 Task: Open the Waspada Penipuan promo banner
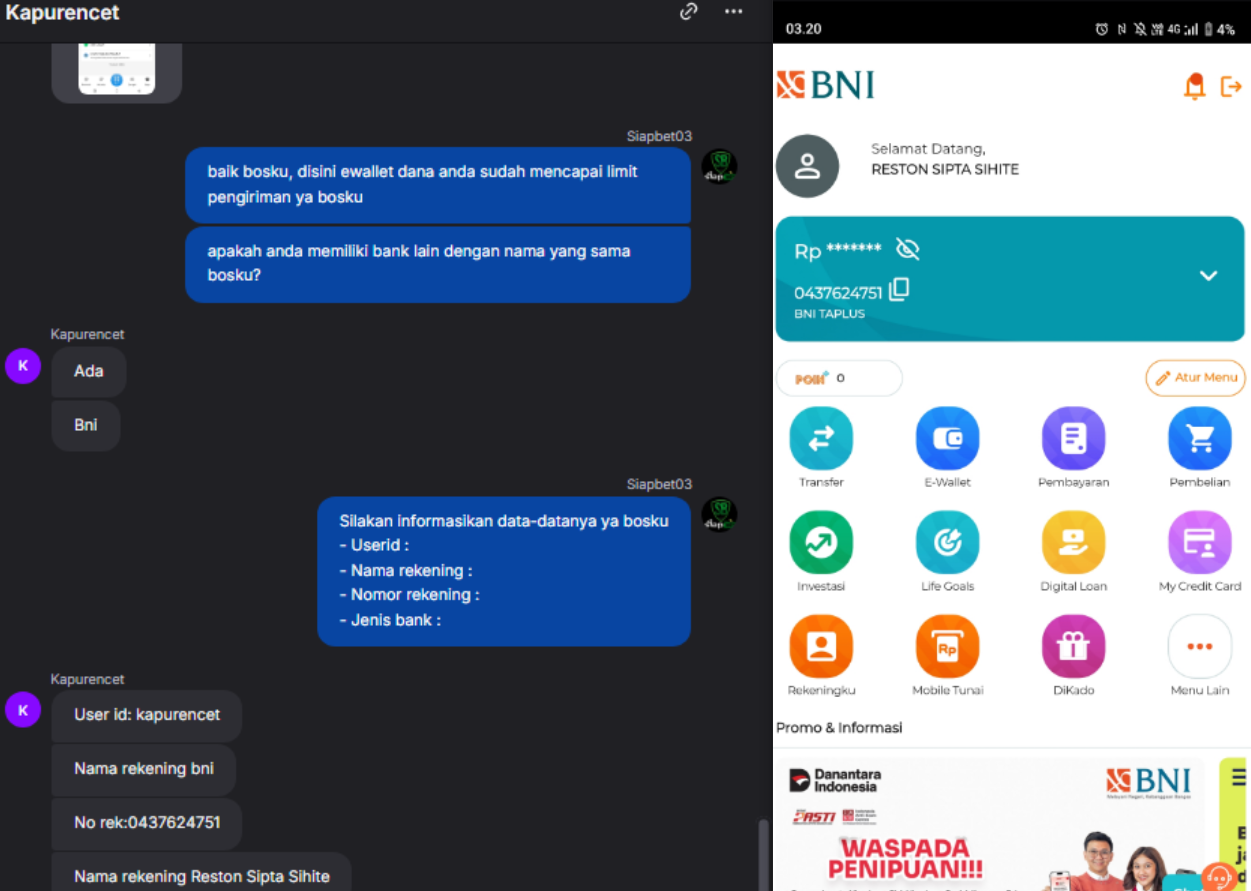(992, 824)
